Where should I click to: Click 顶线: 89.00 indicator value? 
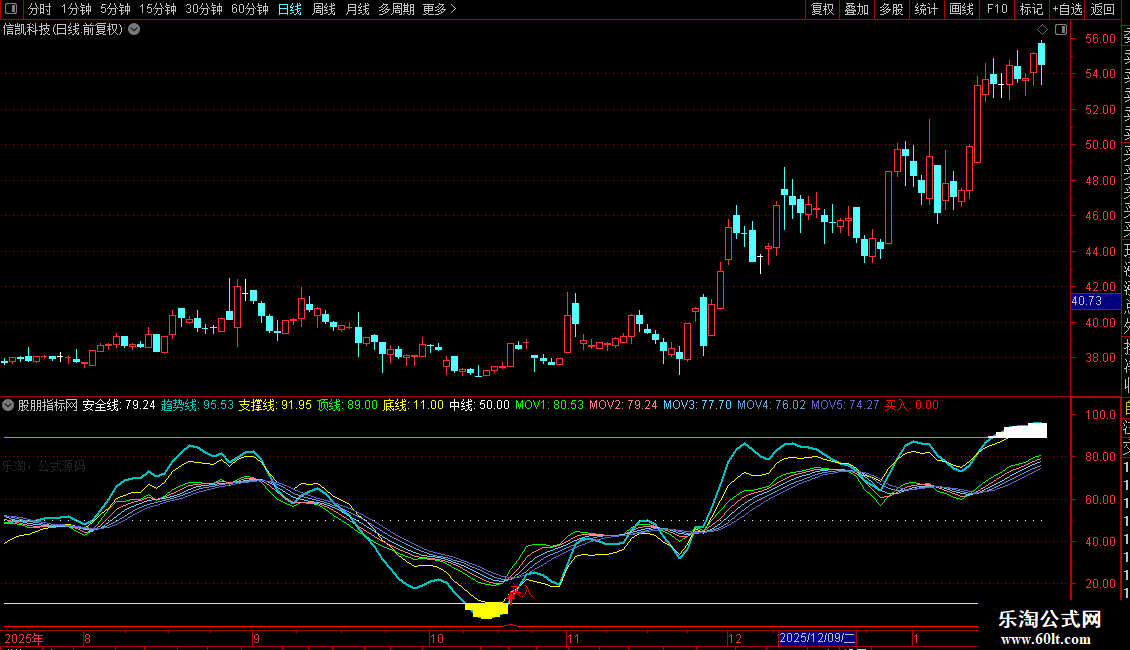pyautogui.click(x=347, y=405)
